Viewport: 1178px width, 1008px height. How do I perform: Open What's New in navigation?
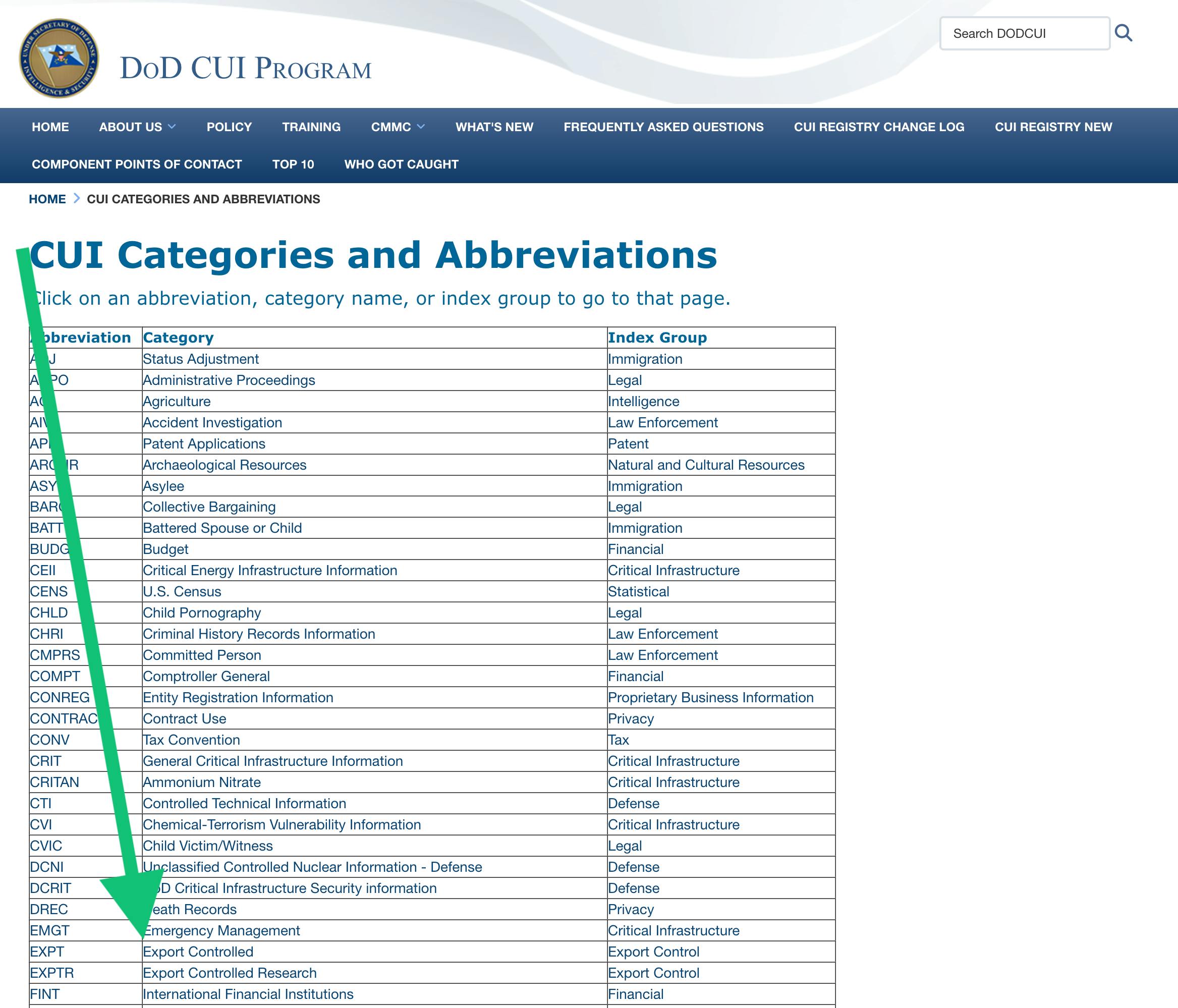pyautogui.click(x=494, y=127)
